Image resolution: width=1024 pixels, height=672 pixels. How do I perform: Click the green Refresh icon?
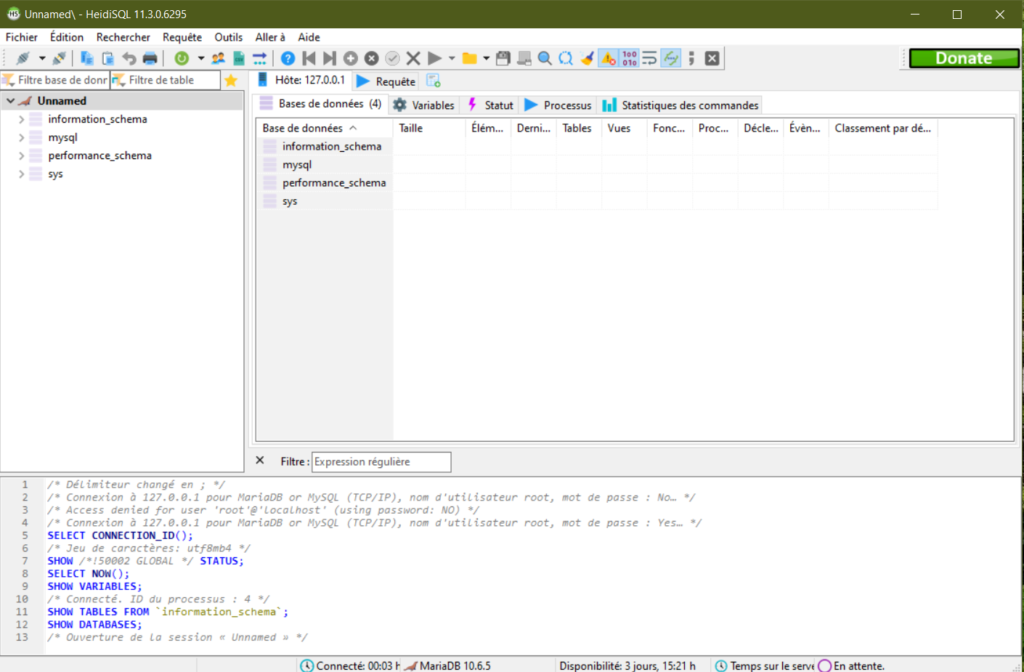tap(182, 58)
